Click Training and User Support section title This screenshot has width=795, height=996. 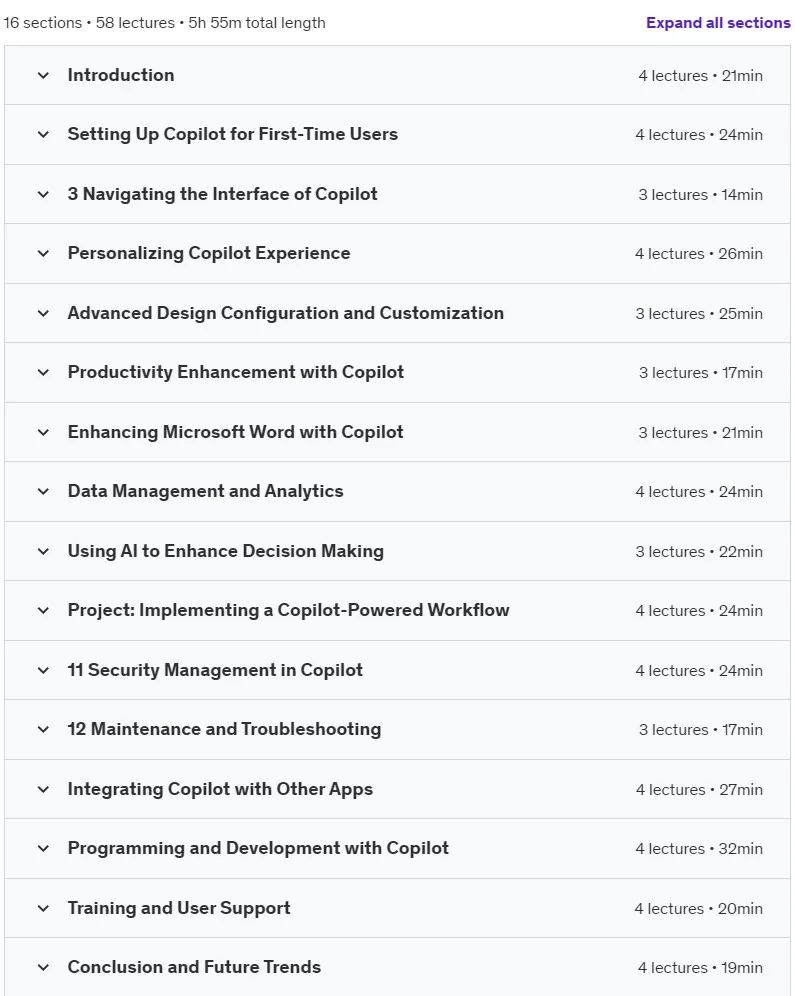coord(179,908)
